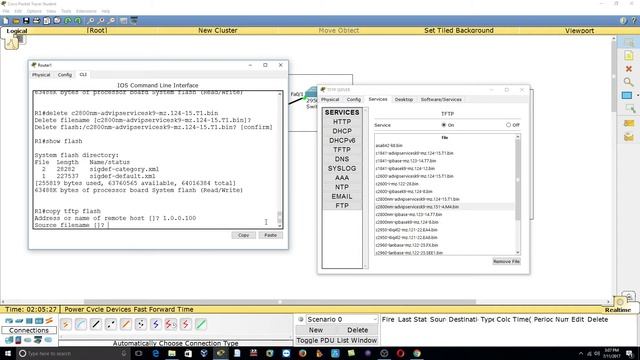Select DHCPv6 in the services list
640x360 pixels.
click(x=342, y=140)
